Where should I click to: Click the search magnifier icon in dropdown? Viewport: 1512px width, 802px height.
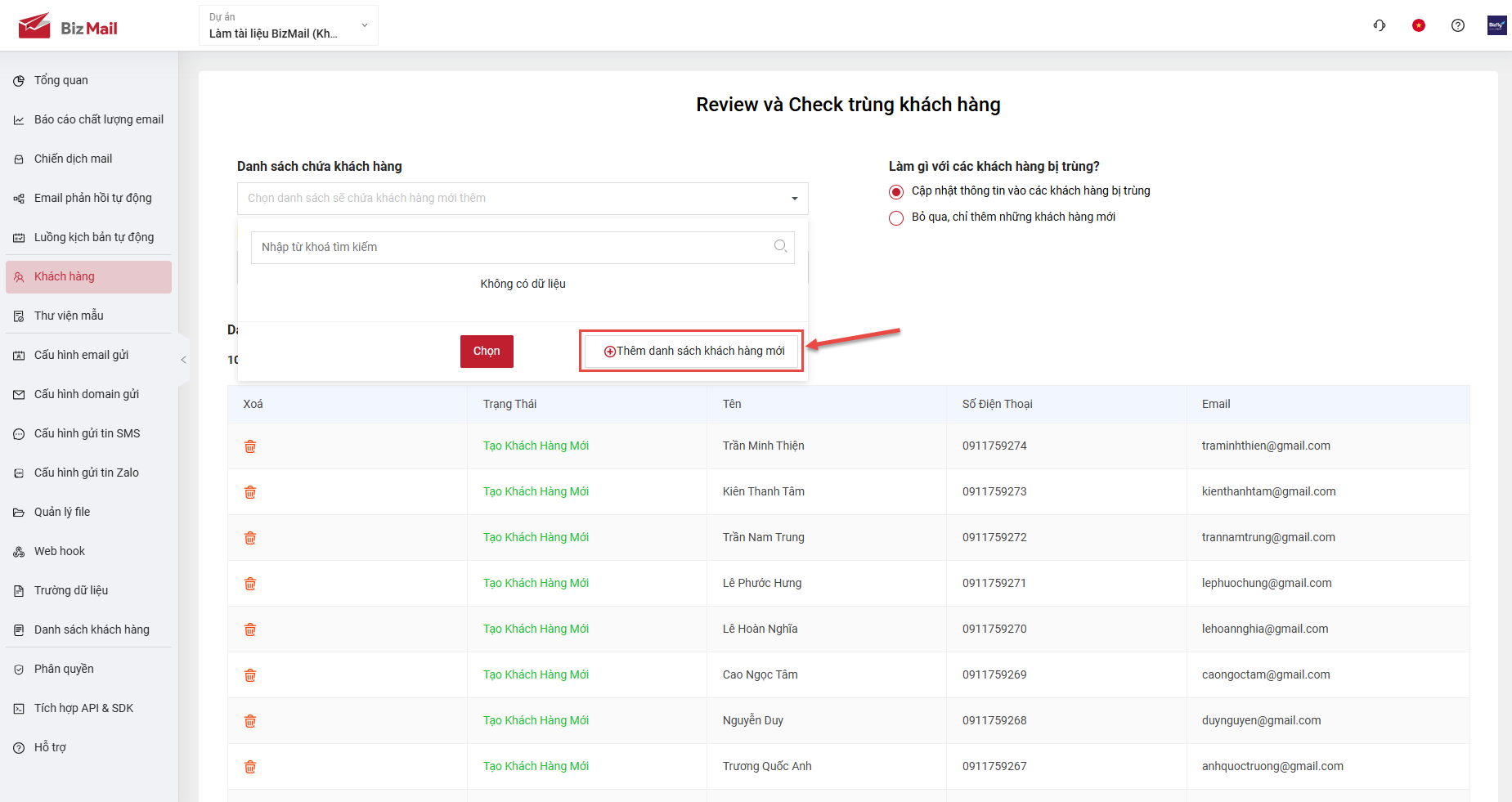click(x=780, y=246)
